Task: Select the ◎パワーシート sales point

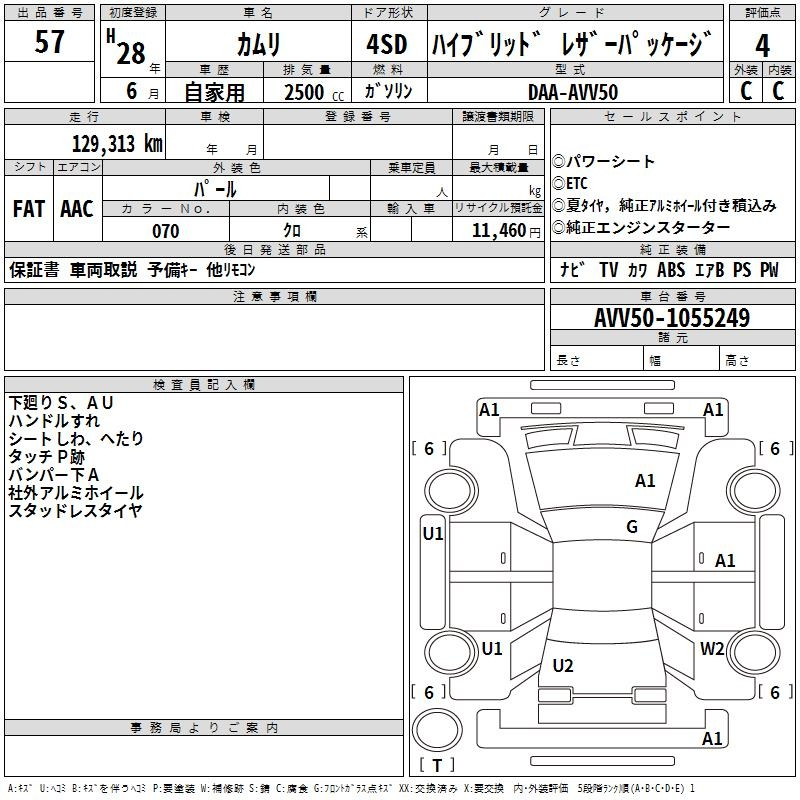Action: (x=604, y=162)
